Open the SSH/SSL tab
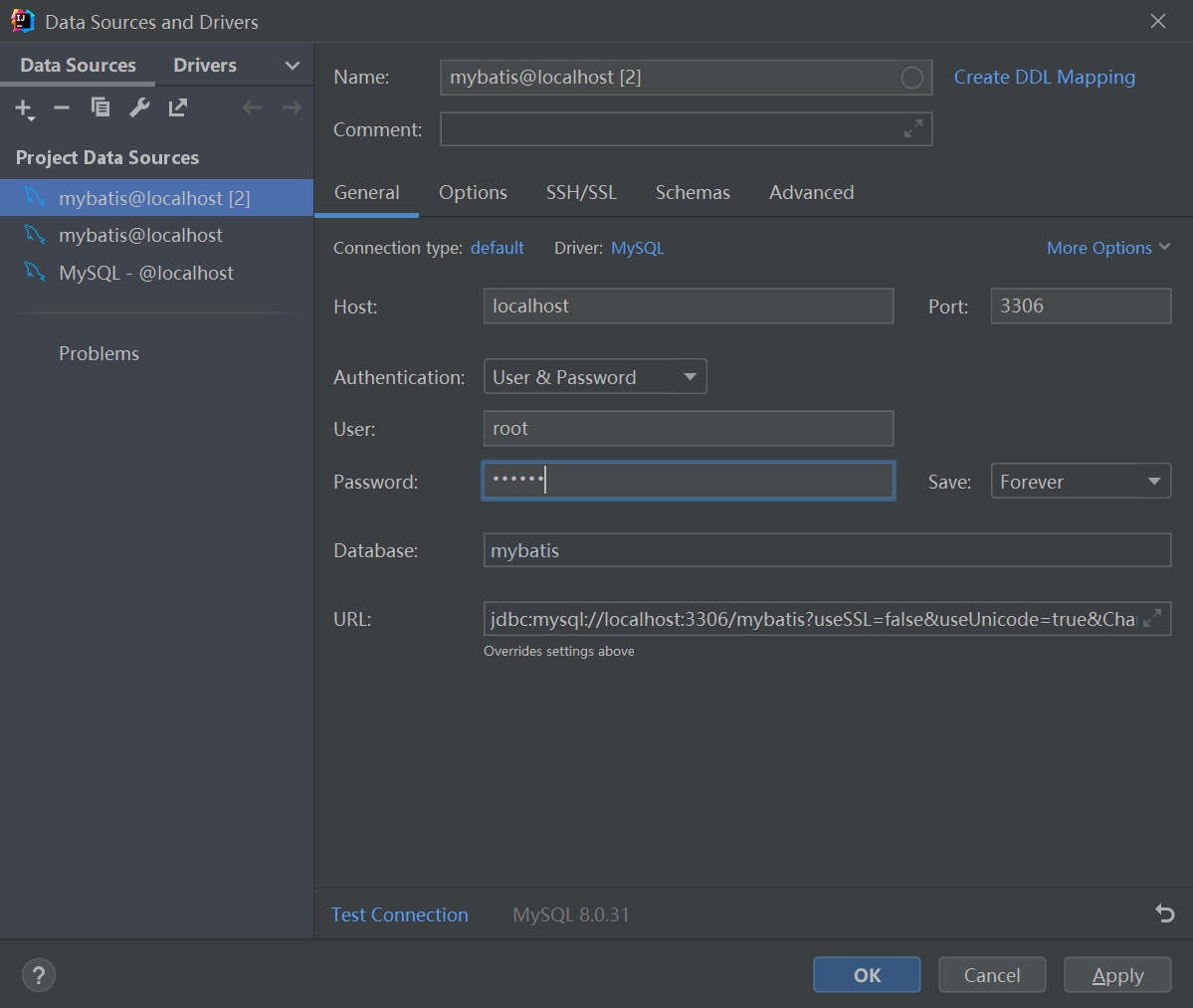This screenshot has width=1193, height=1008. pyautogui.click(x=581, y=192)
